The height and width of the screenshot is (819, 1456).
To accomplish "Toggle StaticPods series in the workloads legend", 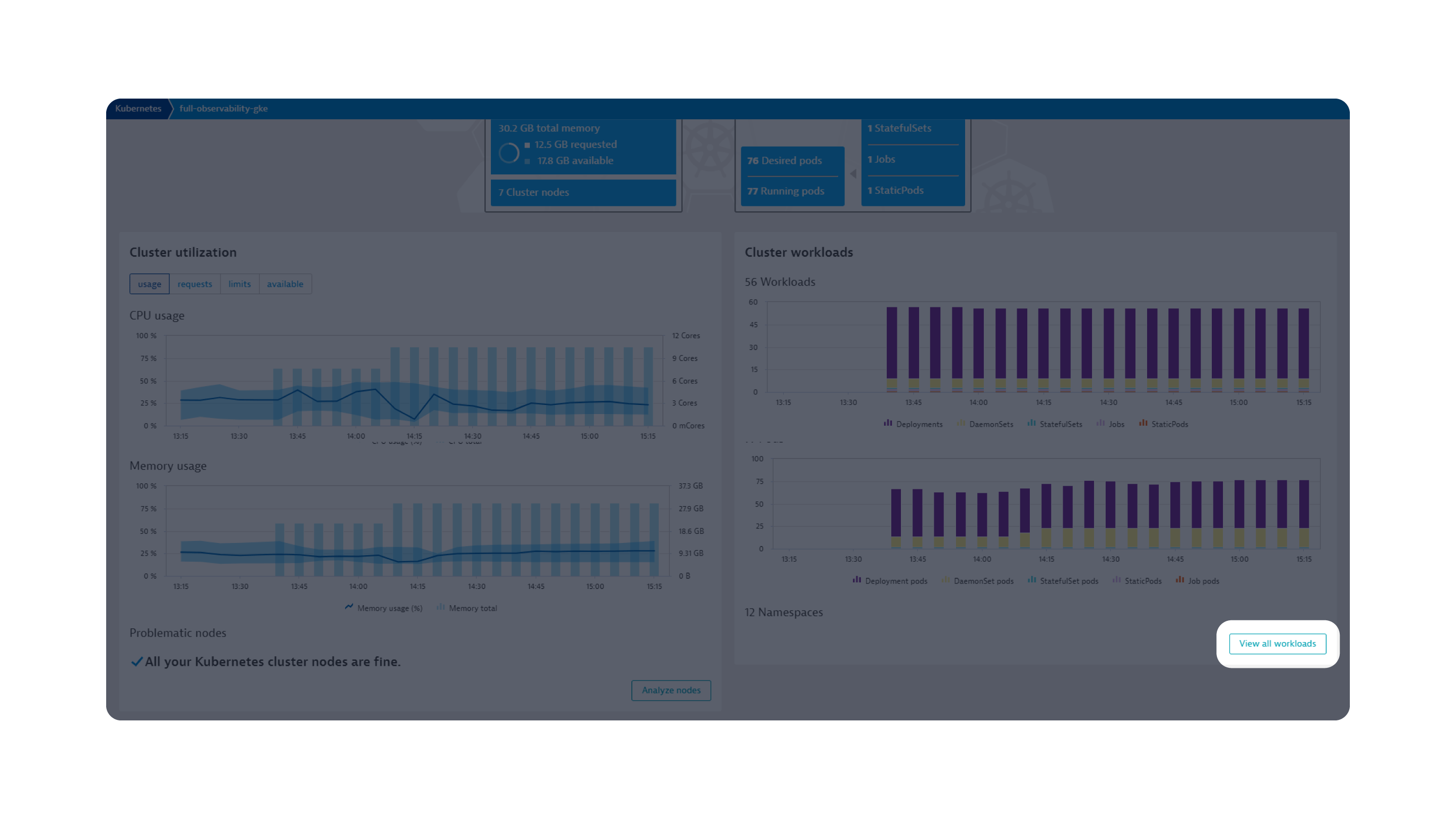I will point(1169,424).
